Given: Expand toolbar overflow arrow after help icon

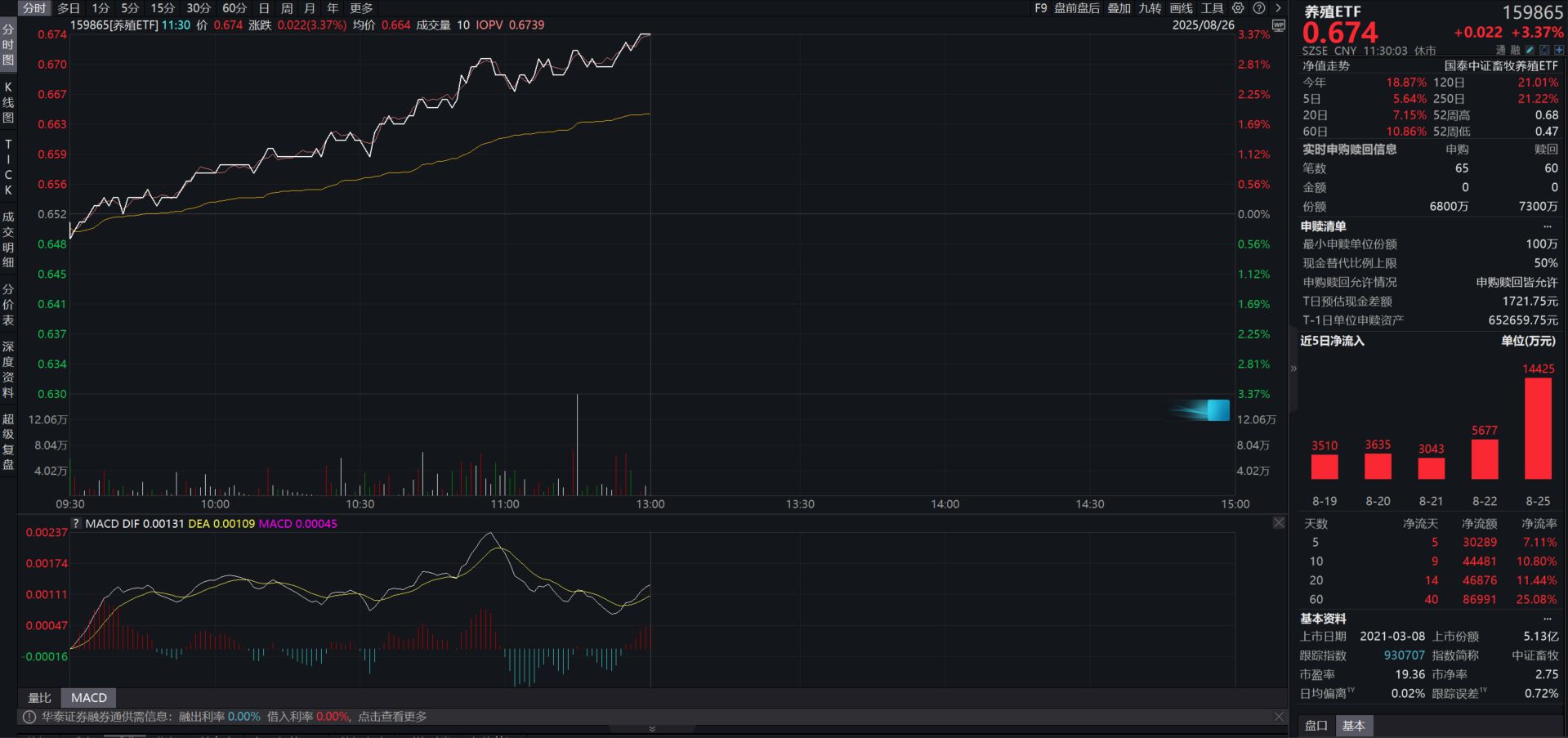Looking at the screenshot, I should coord(1279,8).
